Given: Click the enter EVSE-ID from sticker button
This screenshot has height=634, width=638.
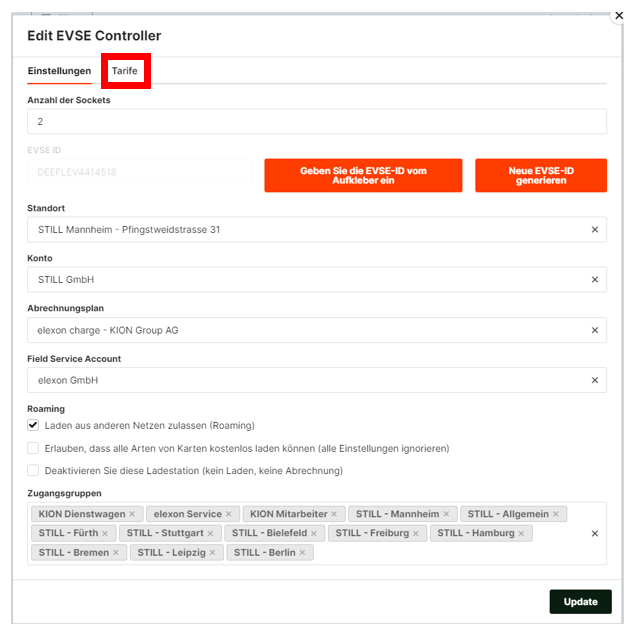Looking at the screenshot, I should tap(363, 175).
